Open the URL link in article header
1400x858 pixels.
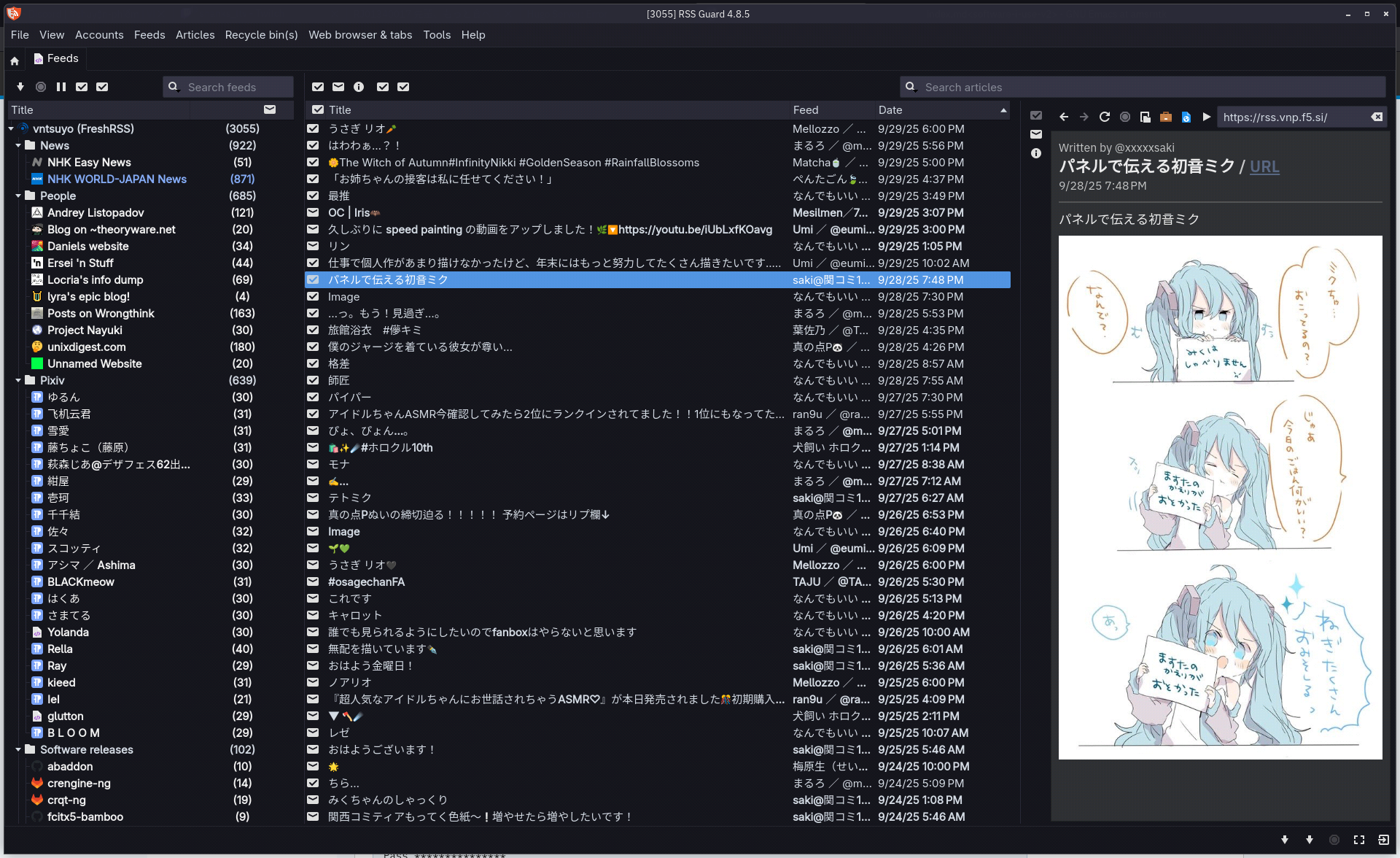pyautogui.click(x=1264, y=166)
